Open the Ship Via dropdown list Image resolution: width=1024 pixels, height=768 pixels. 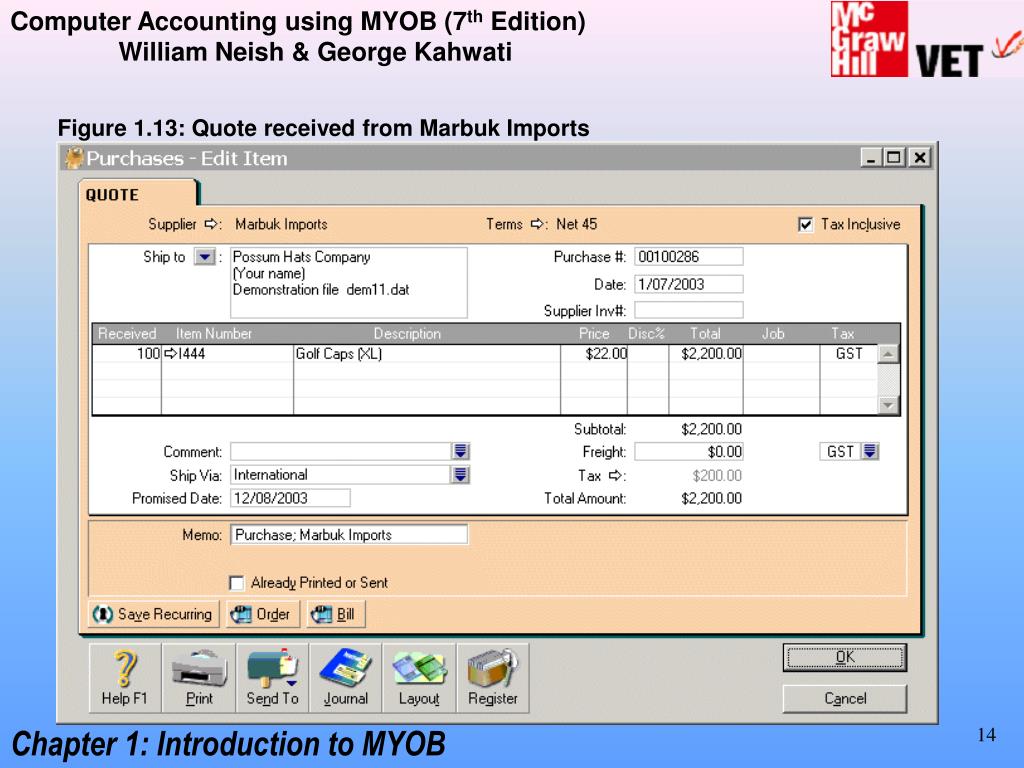460,475
